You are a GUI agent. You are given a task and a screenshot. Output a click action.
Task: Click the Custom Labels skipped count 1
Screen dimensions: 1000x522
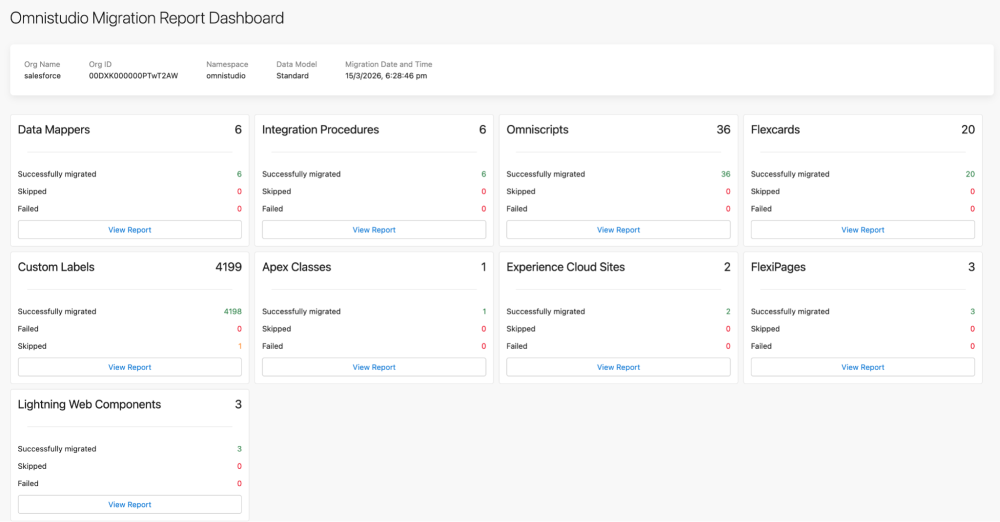240,346
